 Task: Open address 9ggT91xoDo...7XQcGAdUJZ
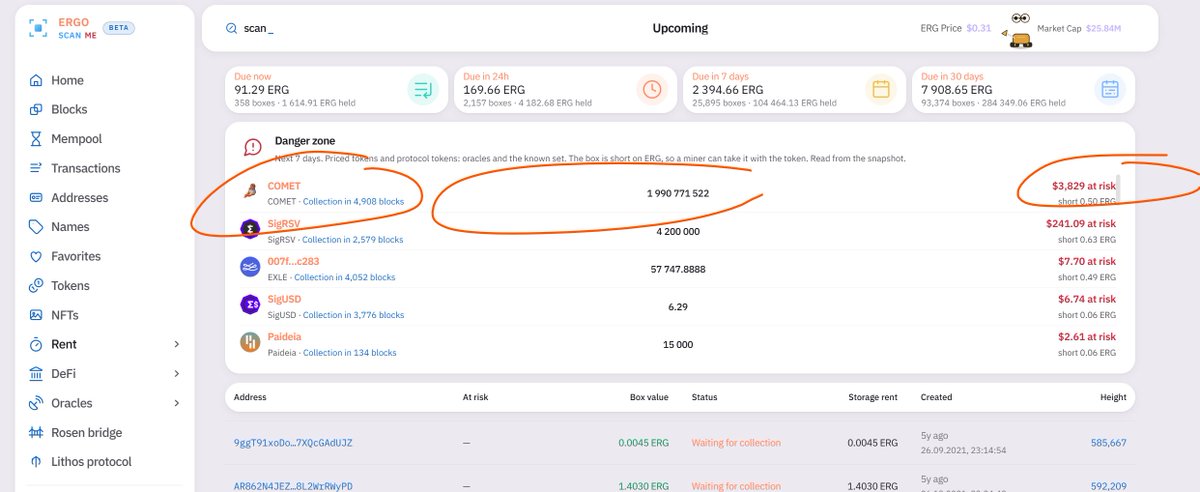[292, 443]
